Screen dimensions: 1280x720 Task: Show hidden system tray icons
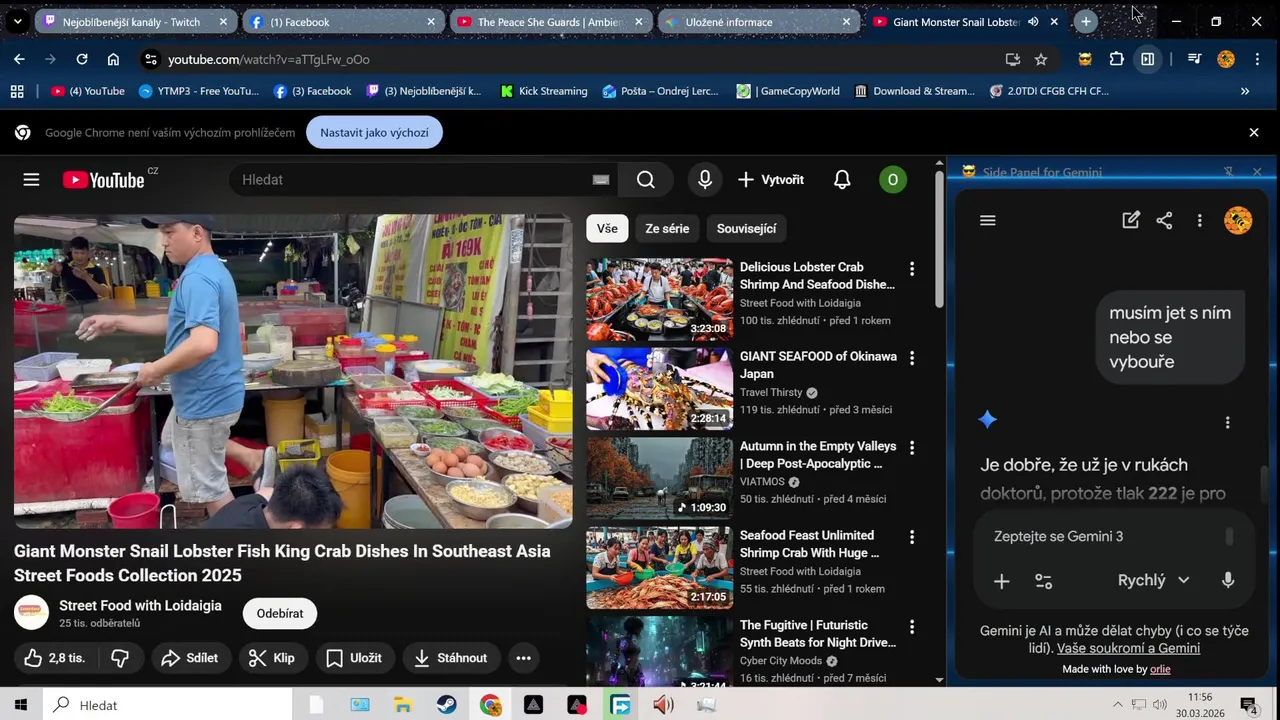click(x=1118, y=705)
